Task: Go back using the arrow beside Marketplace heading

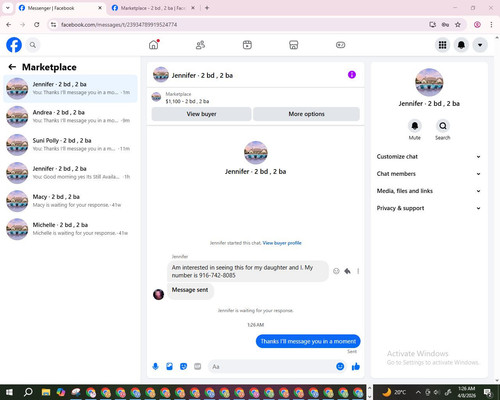Action: click(x=12, y=67)
